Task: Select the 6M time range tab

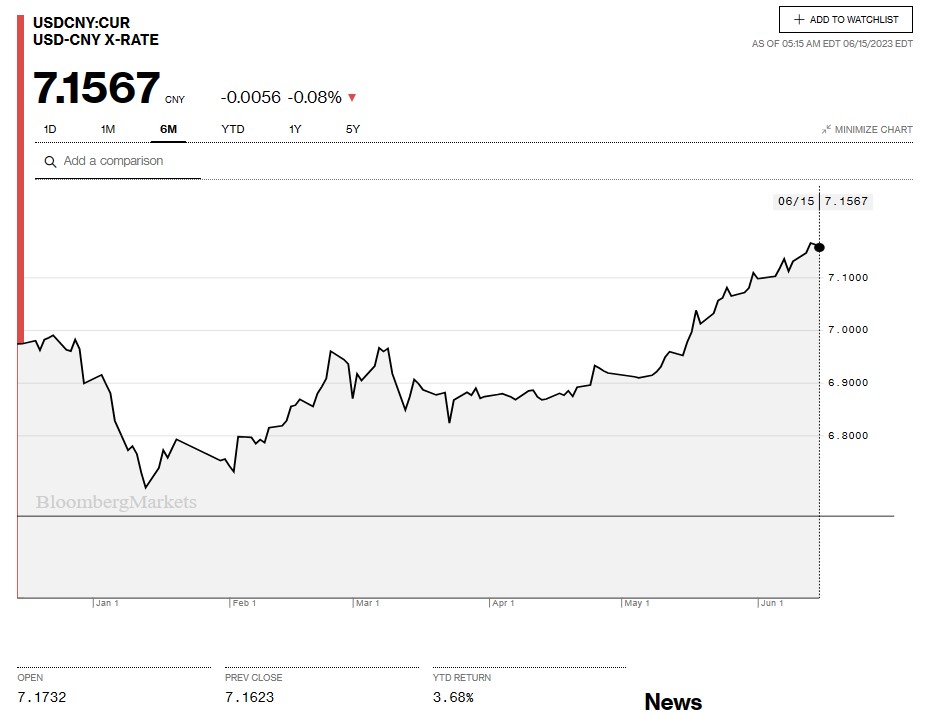Action: click(168, 129)
